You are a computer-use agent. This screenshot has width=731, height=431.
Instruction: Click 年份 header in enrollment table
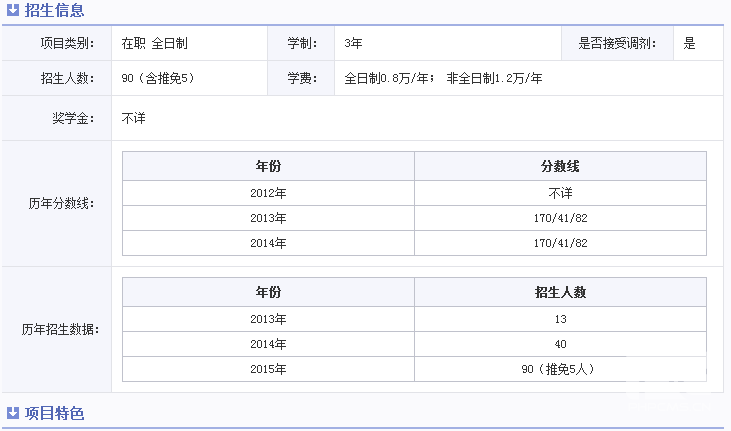(269, 292)
